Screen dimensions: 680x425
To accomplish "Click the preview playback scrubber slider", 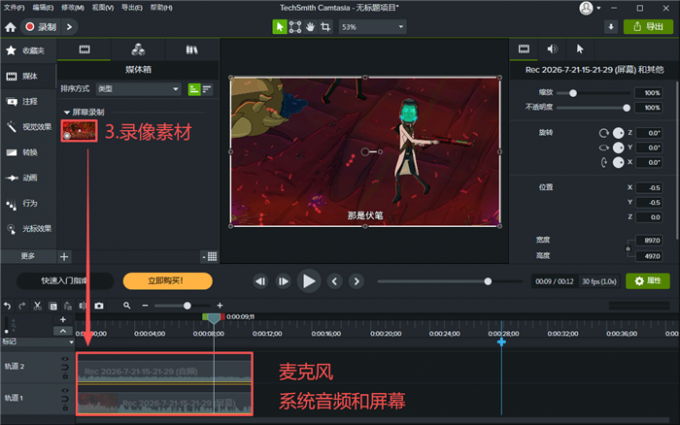I will [449, 281].
